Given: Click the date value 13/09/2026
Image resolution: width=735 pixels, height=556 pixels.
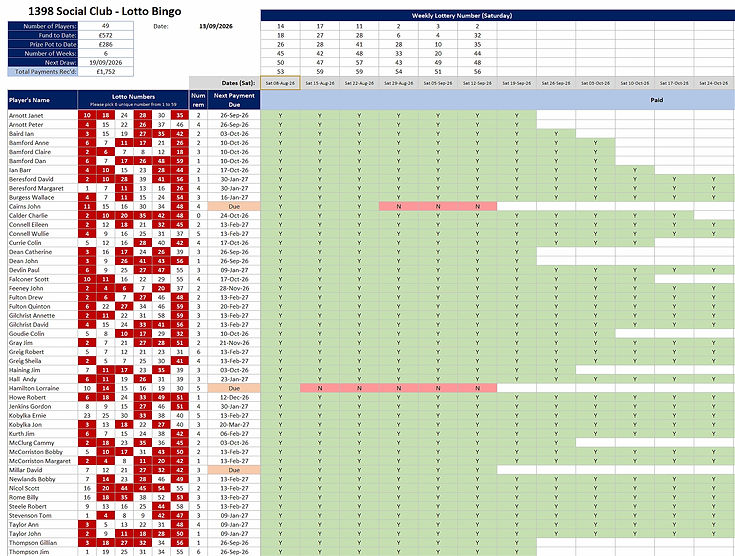Looking at the screenshot, I should pyautogui.click(x=216, y=26).
